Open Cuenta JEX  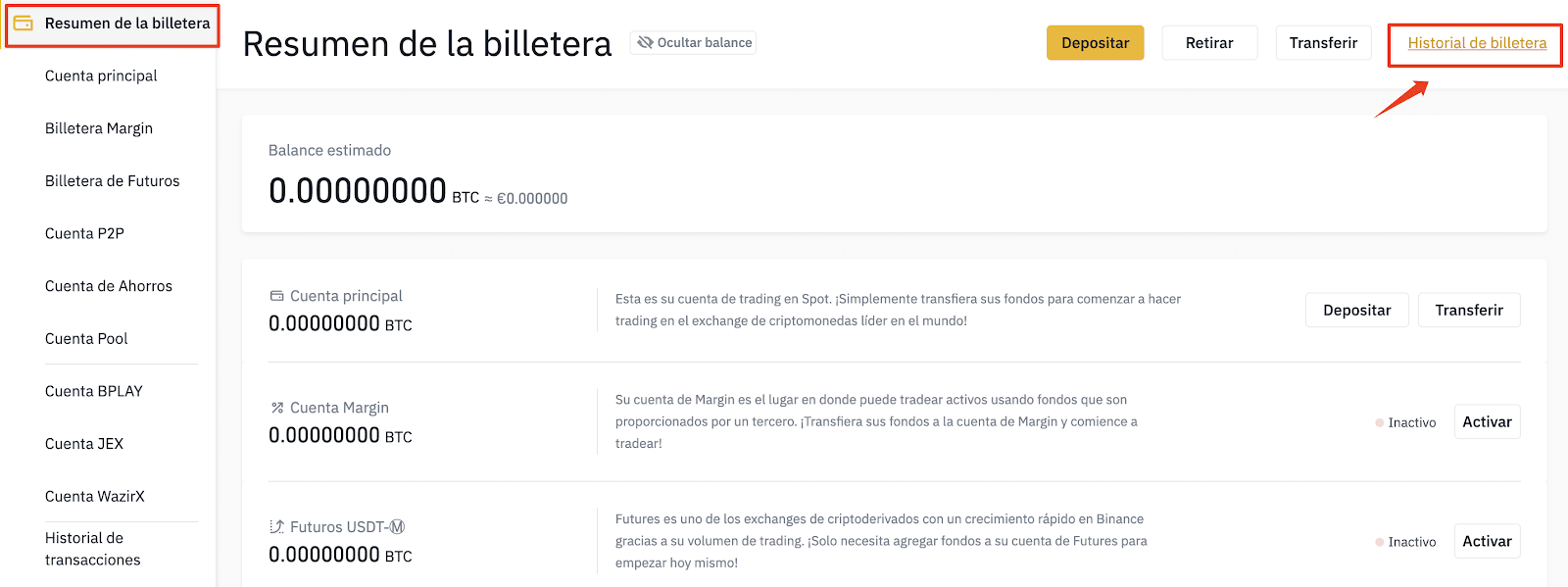tap(84, 444)
